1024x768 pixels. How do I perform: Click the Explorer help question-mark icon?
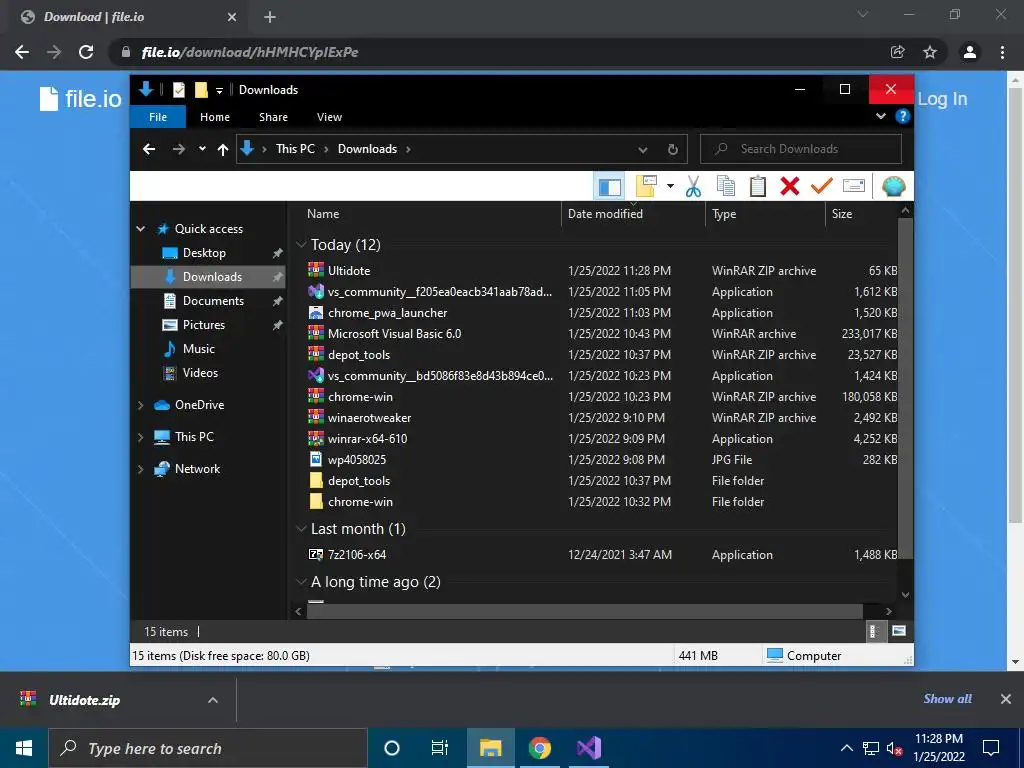pyautogui.click(x=903, y=117)
